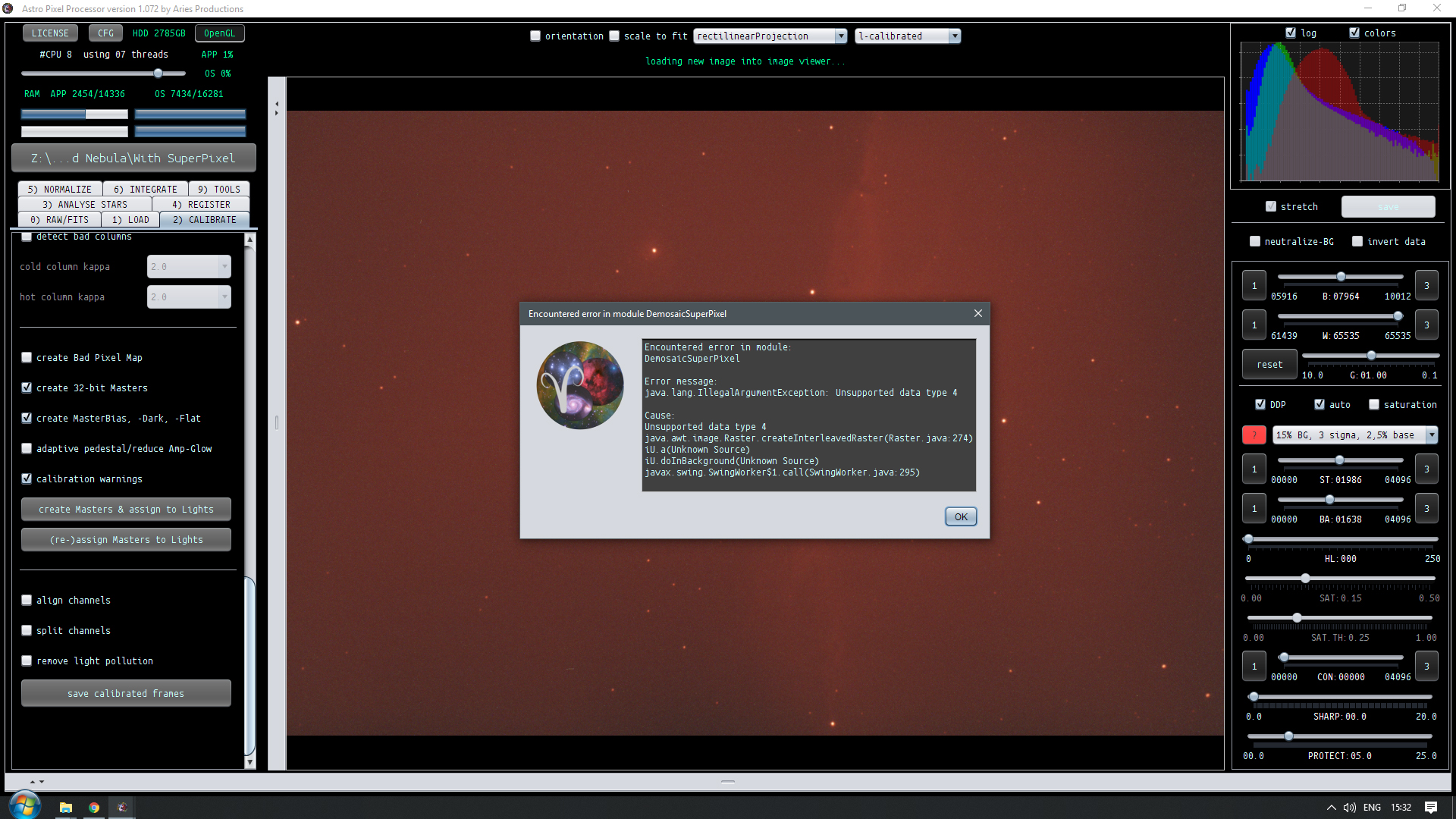Click the Chrome icon in the taskbar

(x=94, y=808)
